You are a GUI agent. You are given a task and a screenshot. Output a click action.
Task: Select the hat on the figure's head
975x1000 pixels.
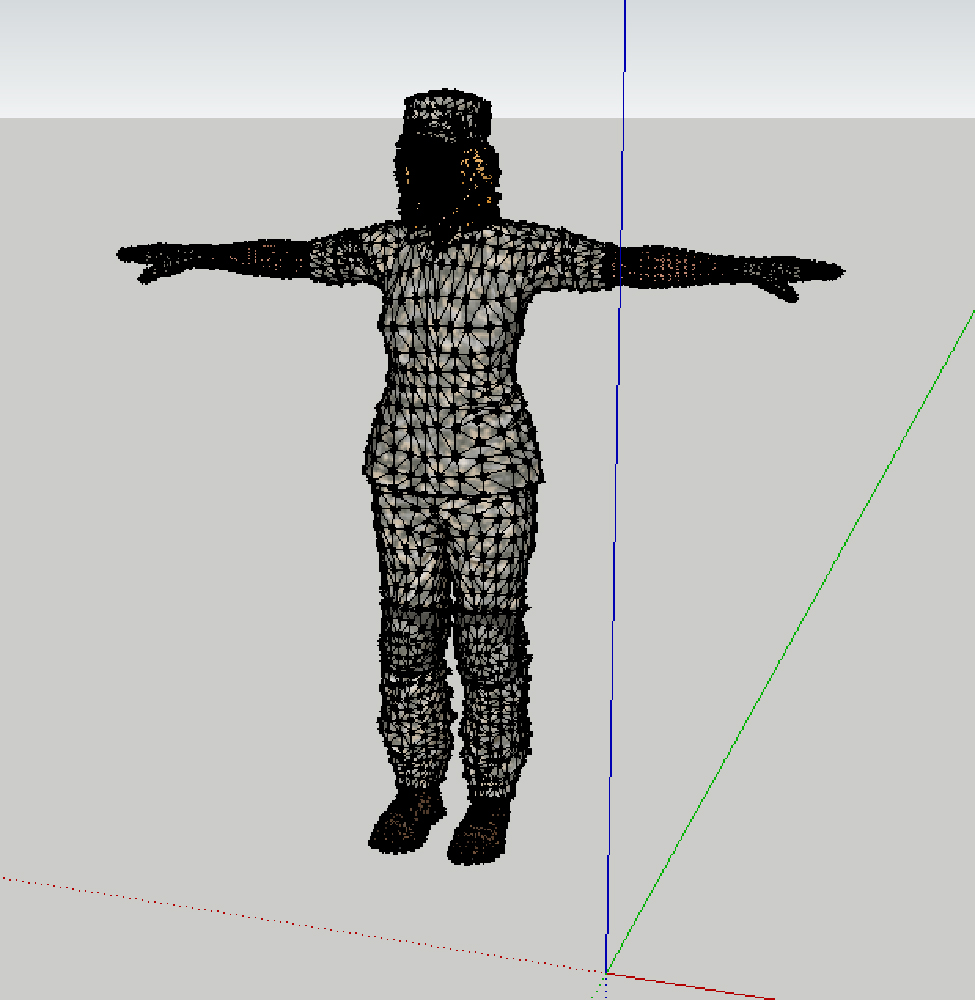click(x=448, y=115)
